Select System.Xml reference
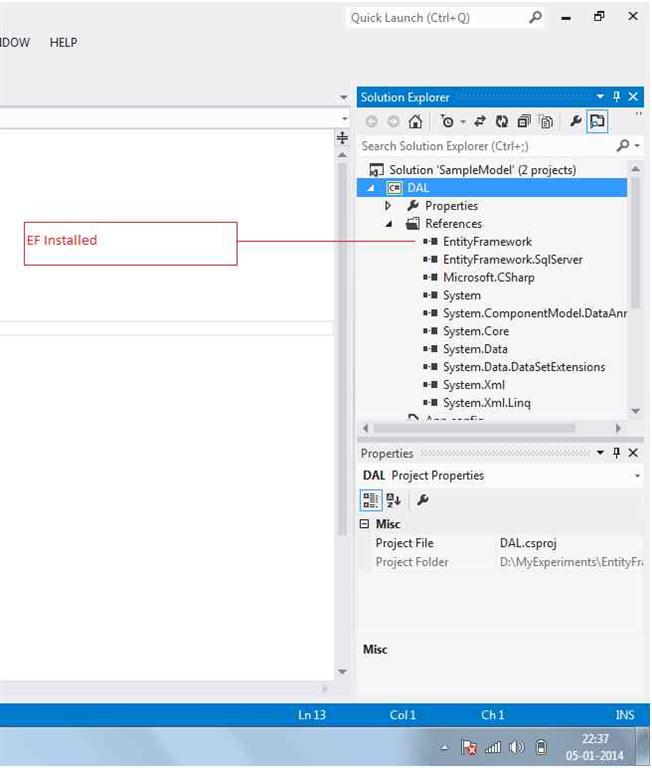Screen dimensions: 652x768 (x=474, y=385)
